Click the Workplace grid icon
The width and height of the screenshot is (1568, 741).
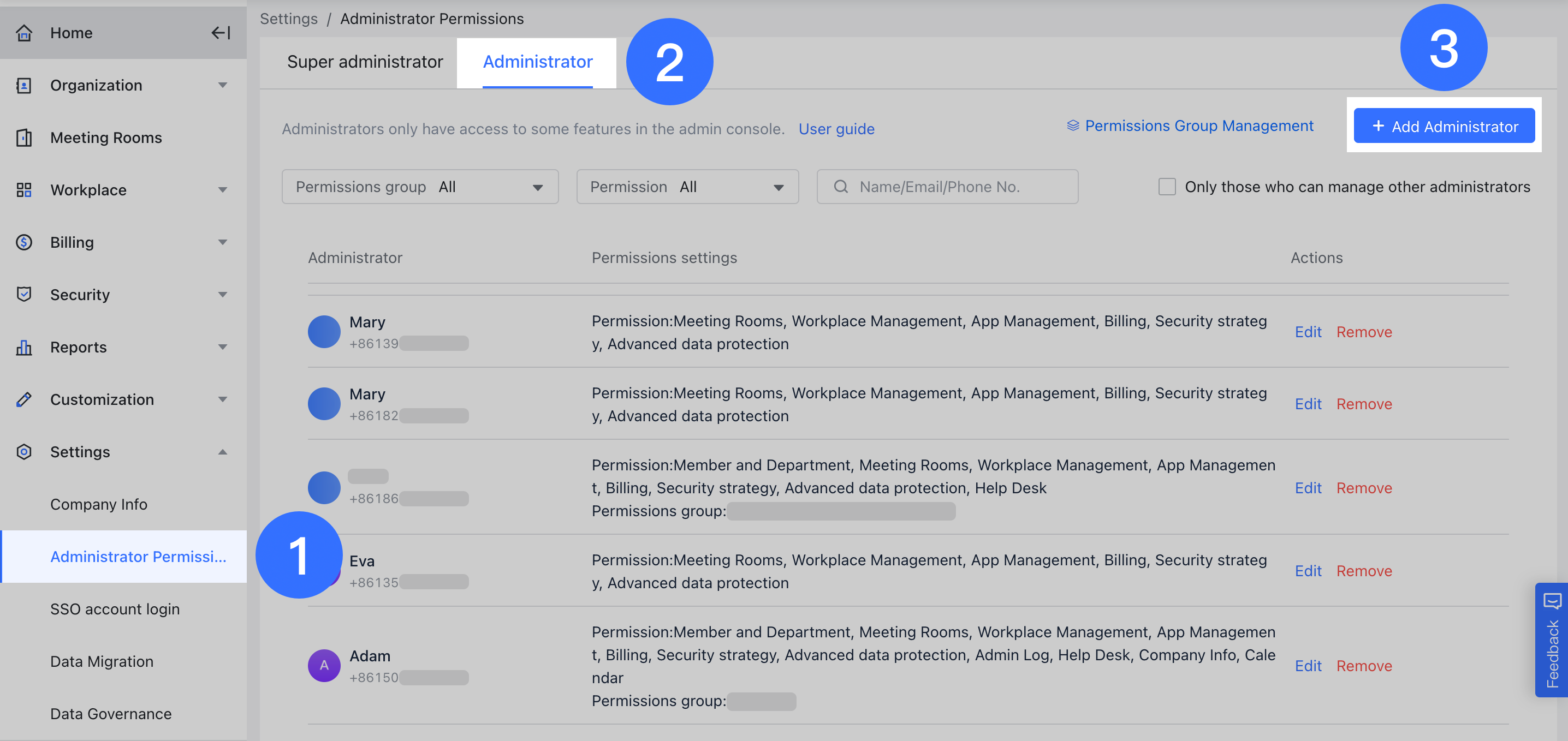pos(23,190)
